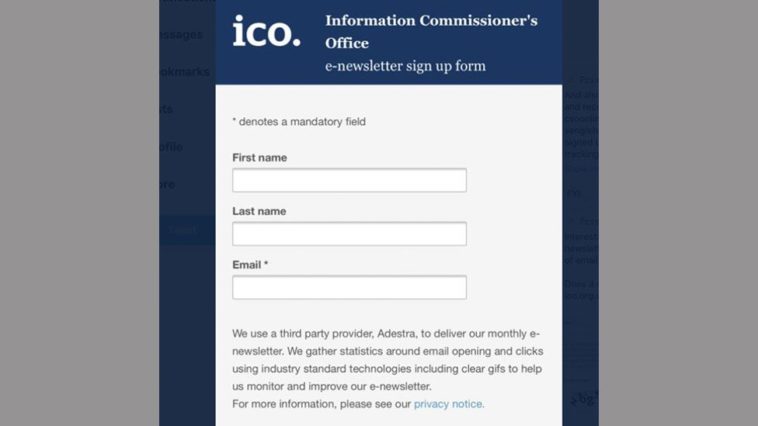758x426 pixels.
Task: Go to Profile in the background sidebar
Action: click(x=171, y=147)
